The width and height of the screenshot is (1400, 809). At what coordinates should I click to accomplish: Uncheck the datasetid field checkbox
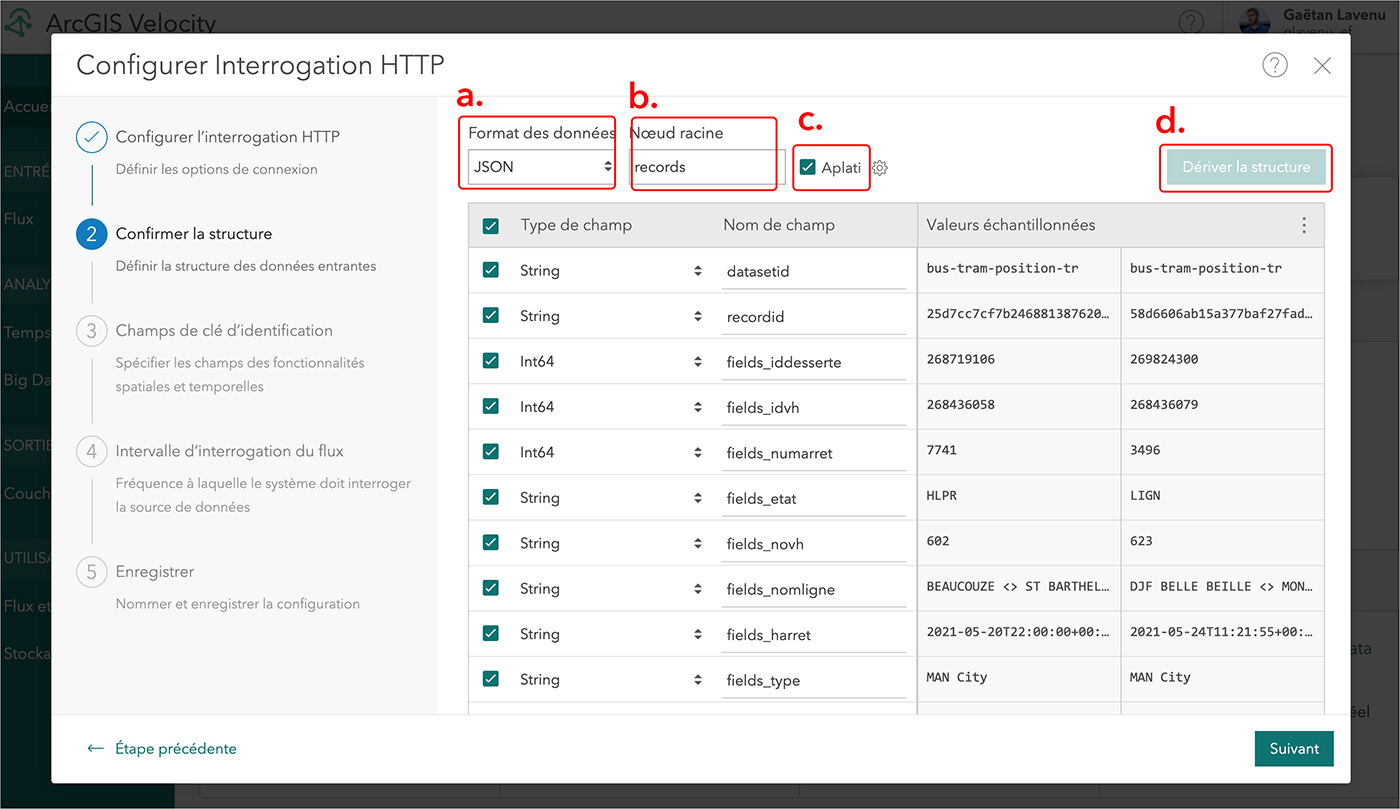(490, 270)
